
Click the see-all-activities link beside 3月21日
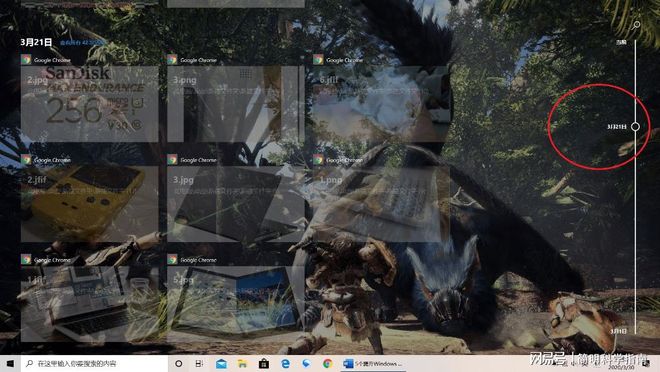tap(81, 43)
